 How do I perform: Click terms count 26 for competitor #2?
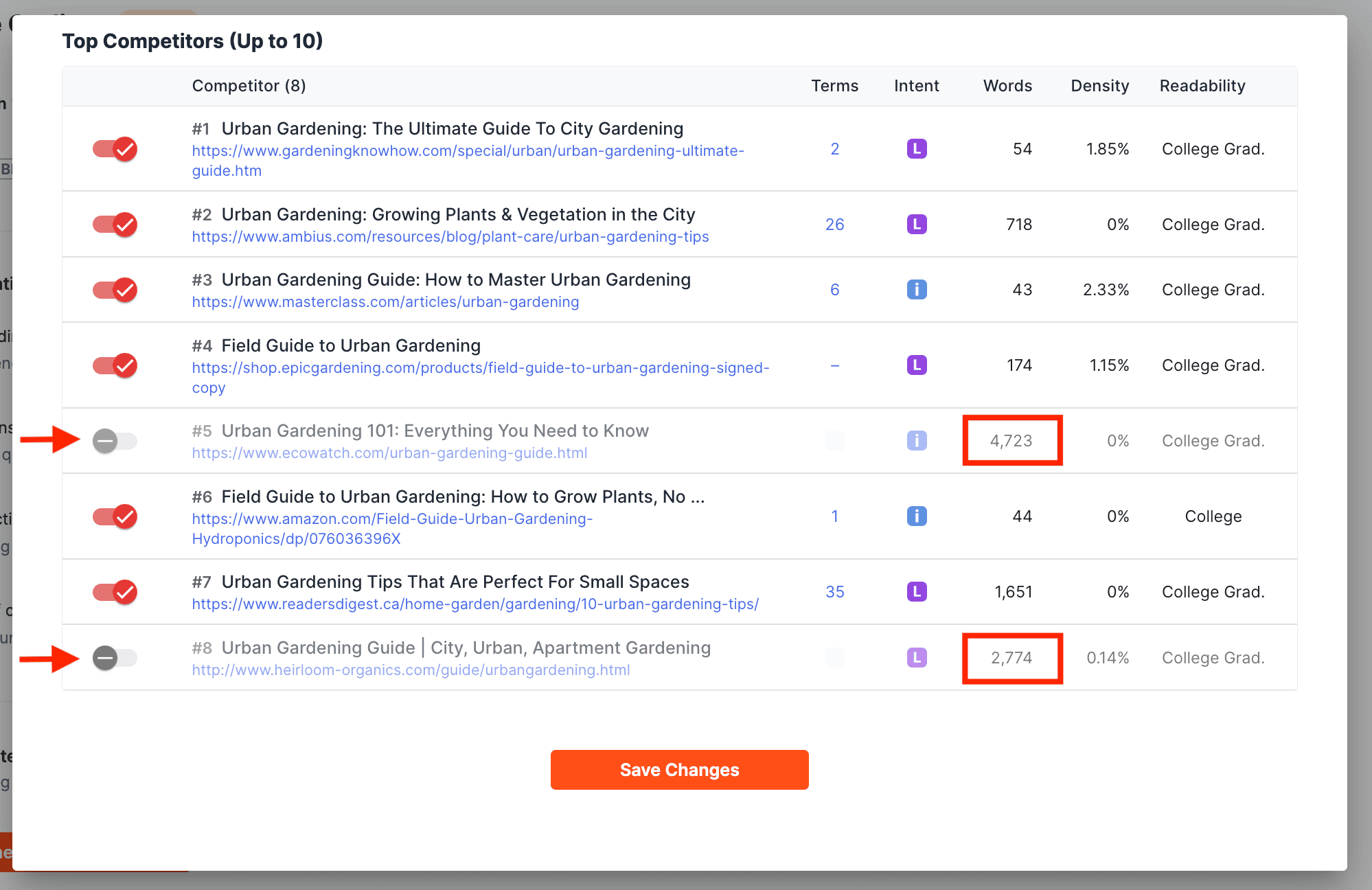coord(835,225)
